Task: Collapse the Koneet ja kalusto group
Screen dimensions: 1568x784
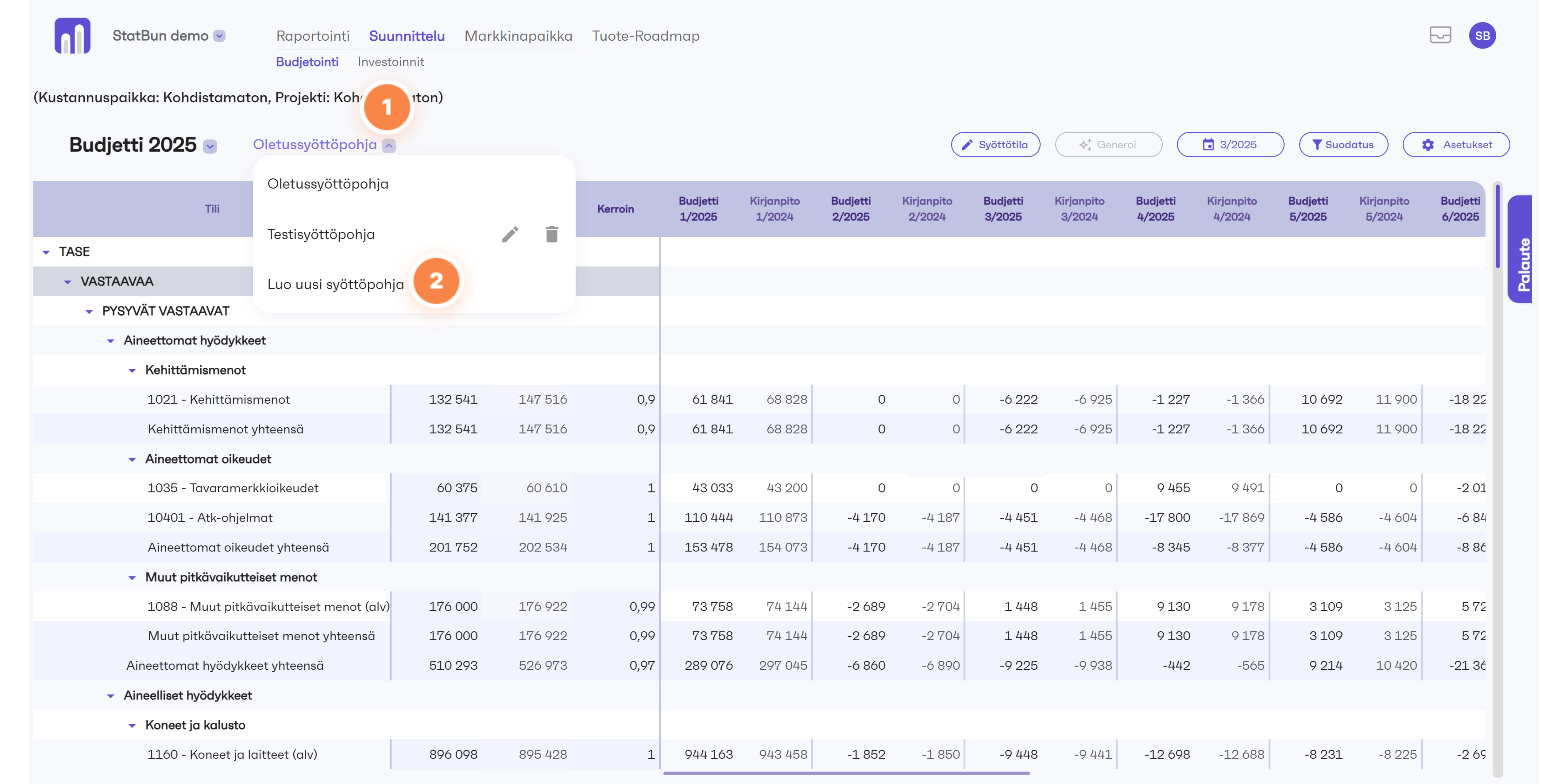Action: pos(132,725)
